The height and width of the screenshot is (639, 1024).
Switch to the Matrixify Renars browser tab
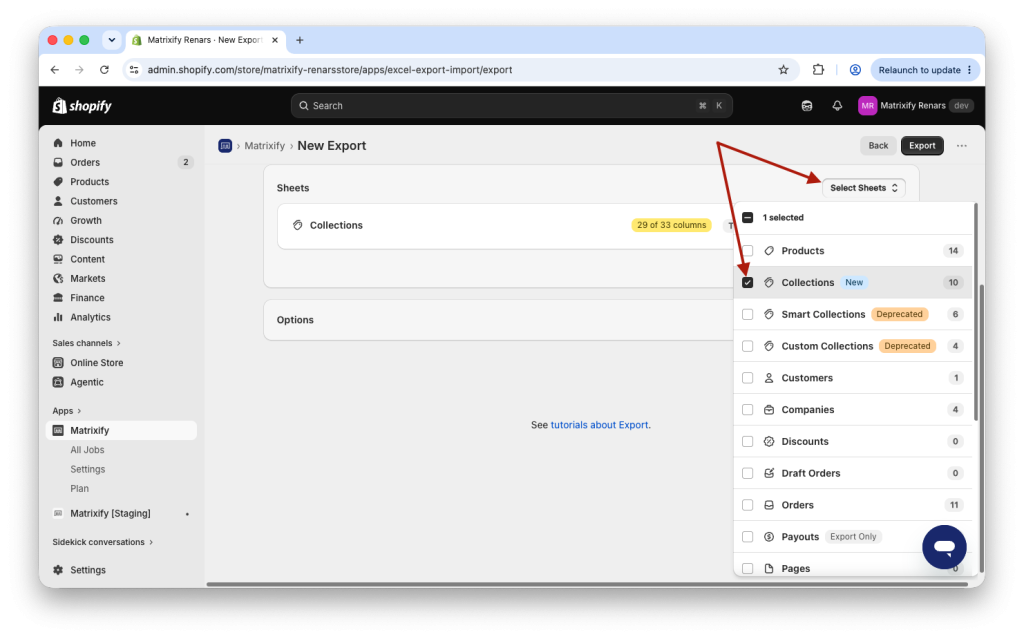tap(204, 40)
